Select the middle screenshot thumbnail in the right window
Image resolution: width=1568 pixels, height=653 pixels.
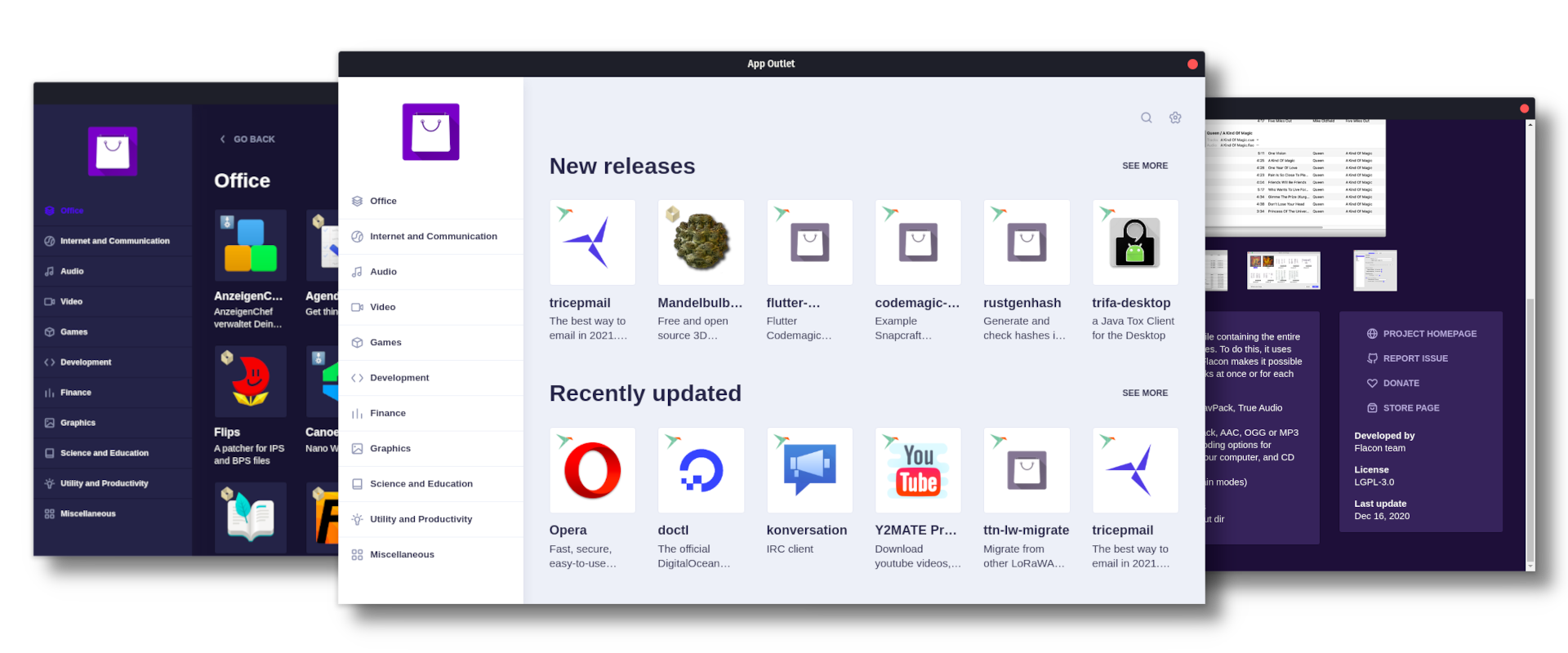click(1284, 271)
